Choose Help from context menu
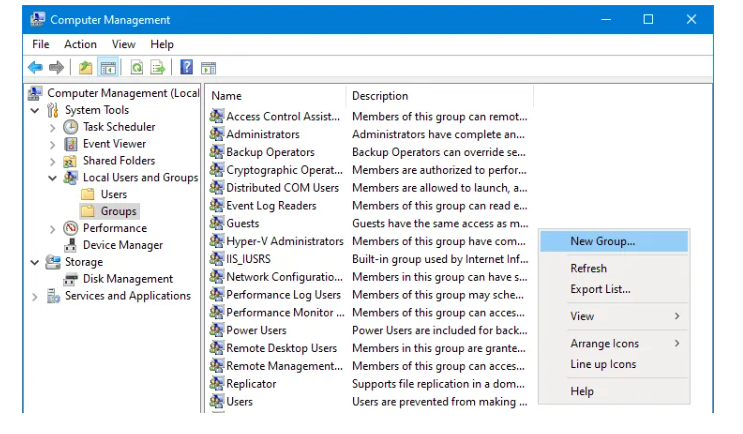Image resolution: width=743 pixels, height=434 pixels. pos(614,391)
